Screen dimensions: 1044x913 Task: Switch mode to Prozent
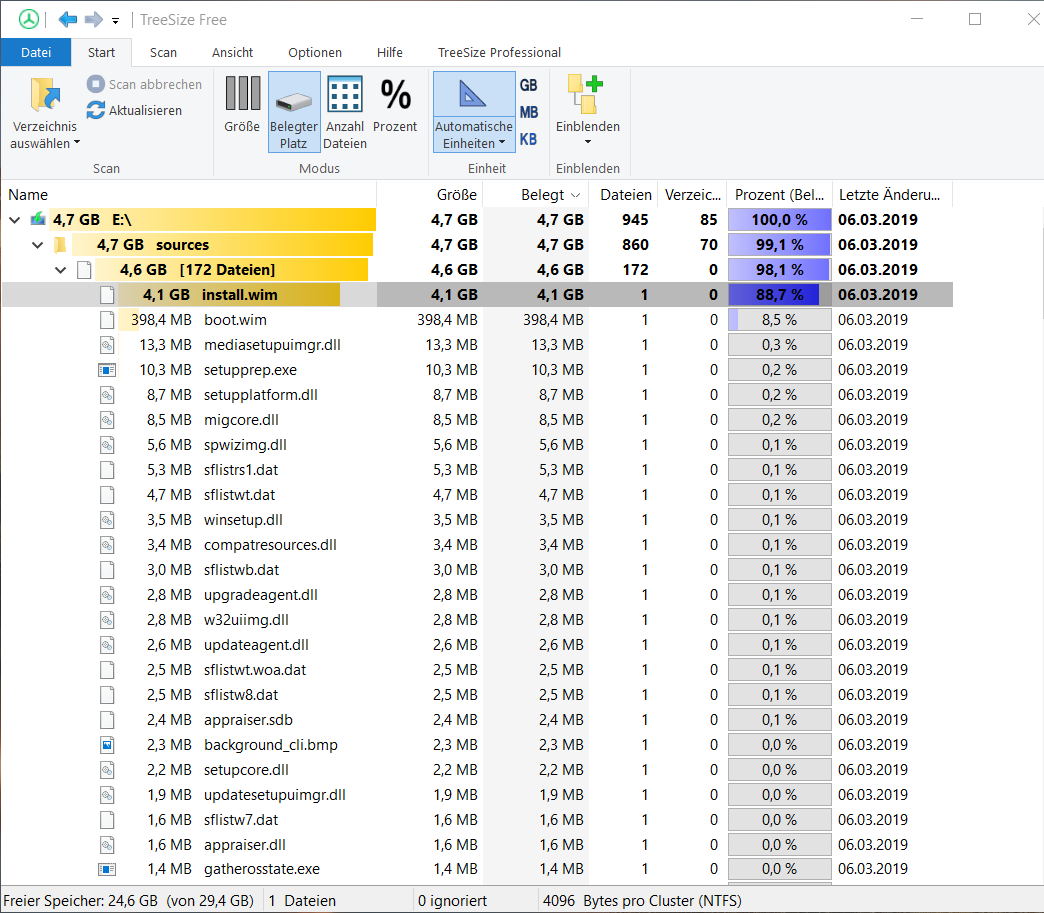click(x=395, y=105)
